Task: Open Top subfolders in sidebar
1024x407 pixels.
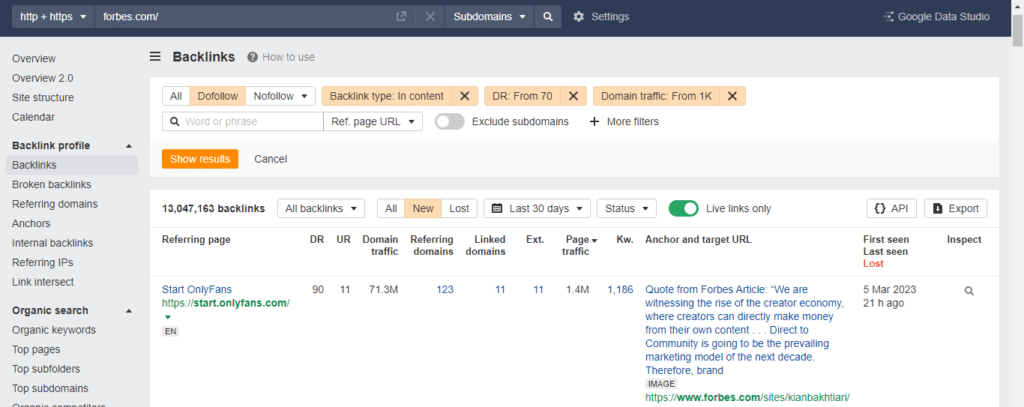Action: click(46, 368)
